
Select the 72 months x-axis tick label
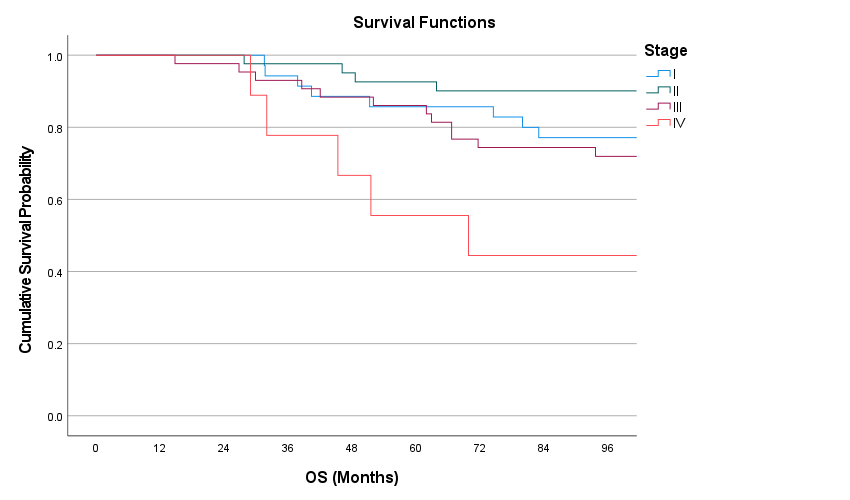click(480, 448)
